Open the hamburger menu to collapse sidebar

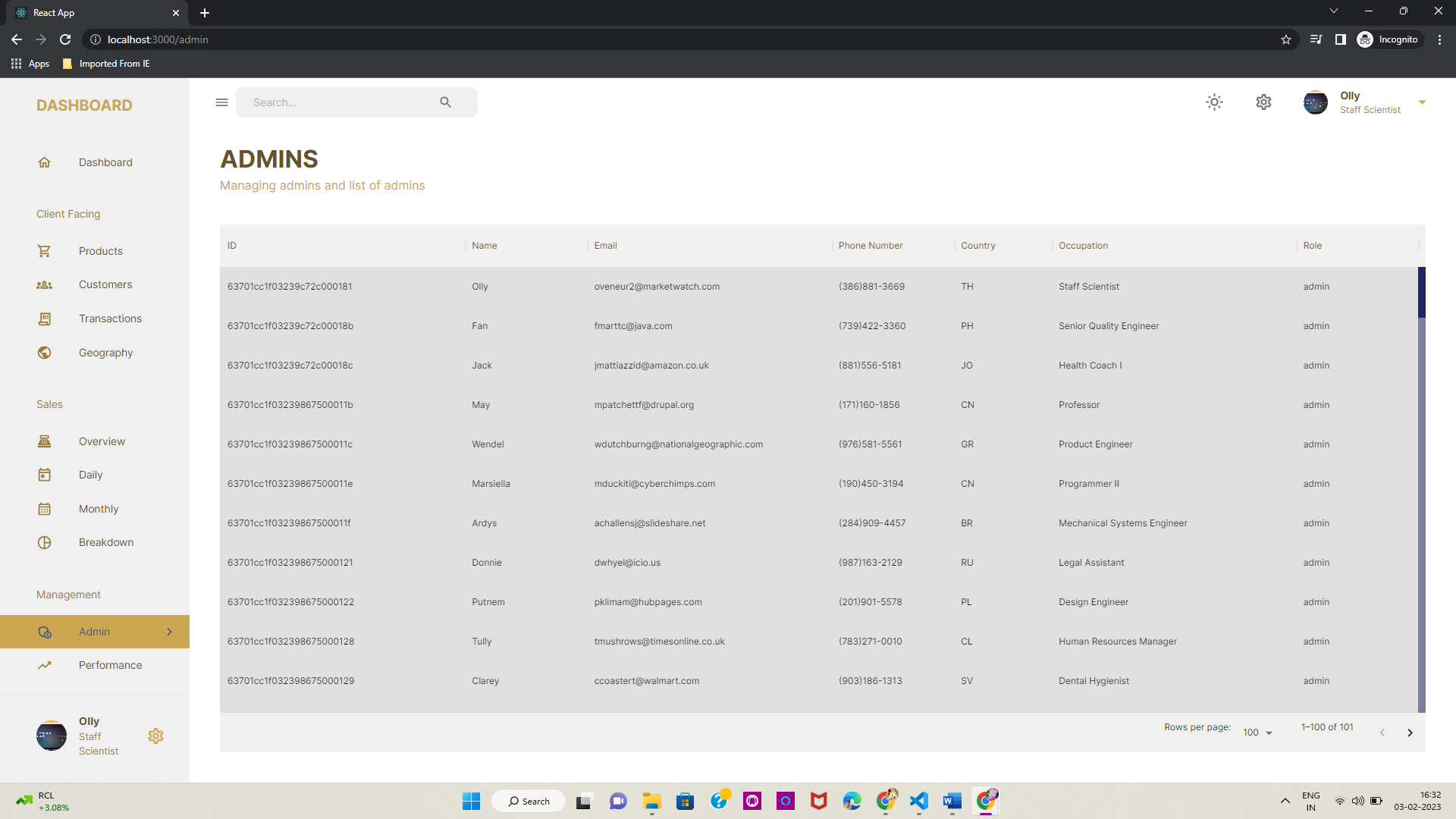221,102
